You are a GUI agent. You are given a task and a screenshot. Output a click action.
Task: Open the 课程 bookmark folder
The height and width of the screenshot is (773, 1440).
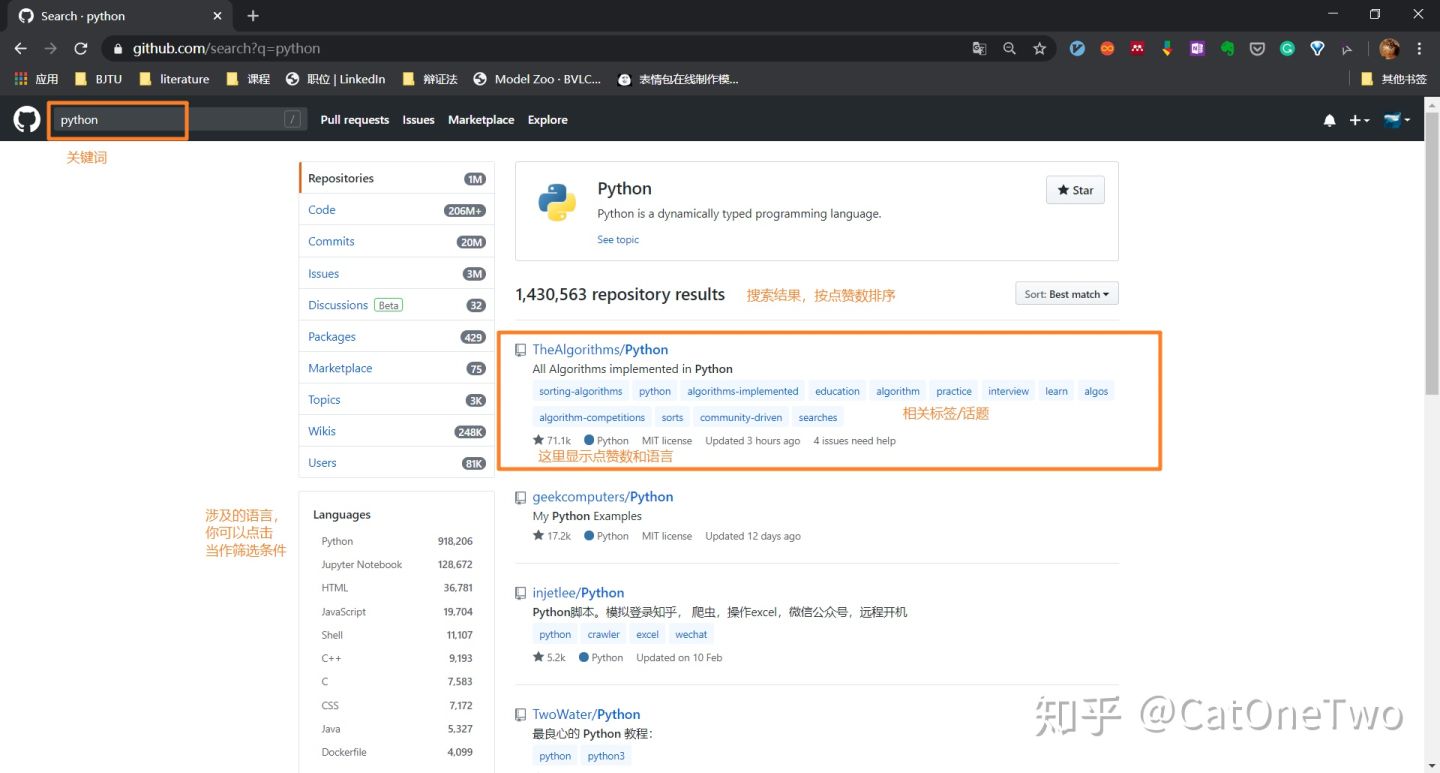(249, 79)
